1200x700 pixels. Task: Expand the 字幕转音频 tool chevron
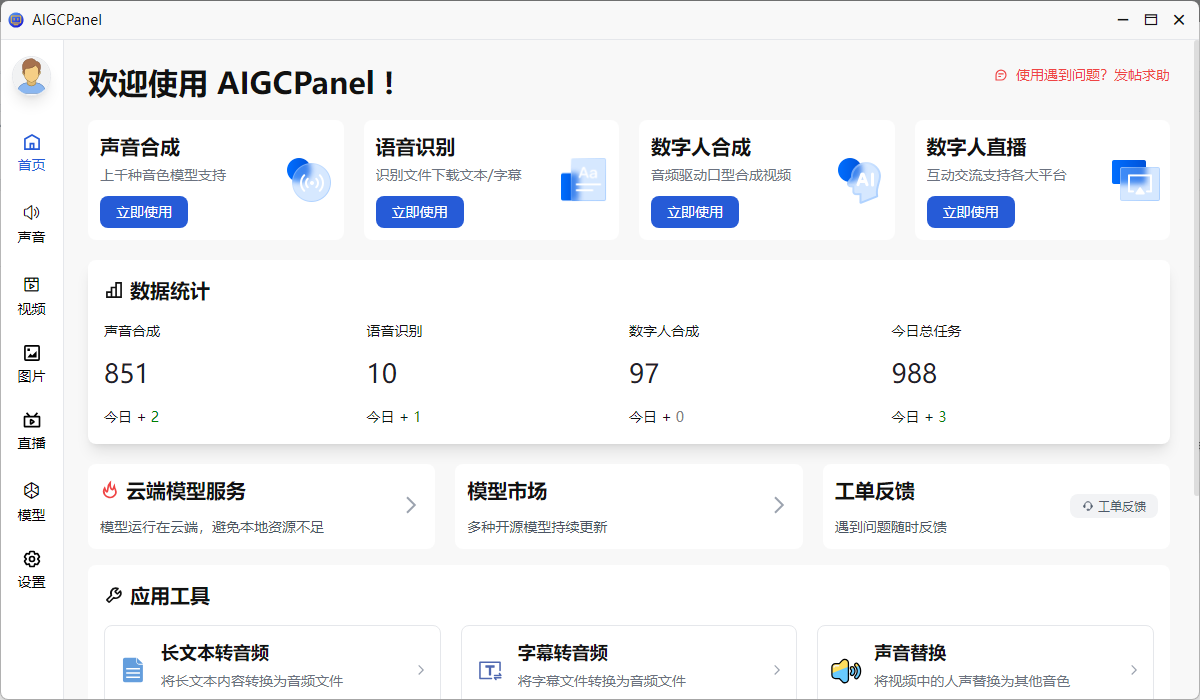(776, 670)
